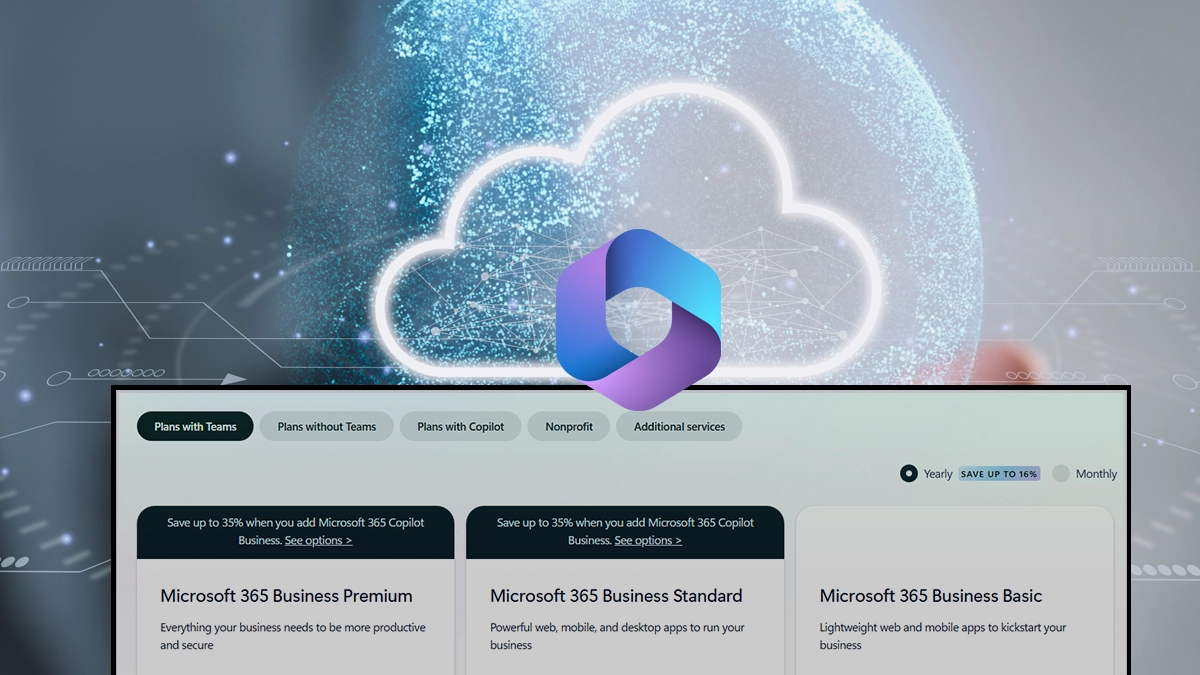The width and height of the screenshot is (1200, 675).
Task: Select the Plans with Teams tab
Action: coord(195,426)
